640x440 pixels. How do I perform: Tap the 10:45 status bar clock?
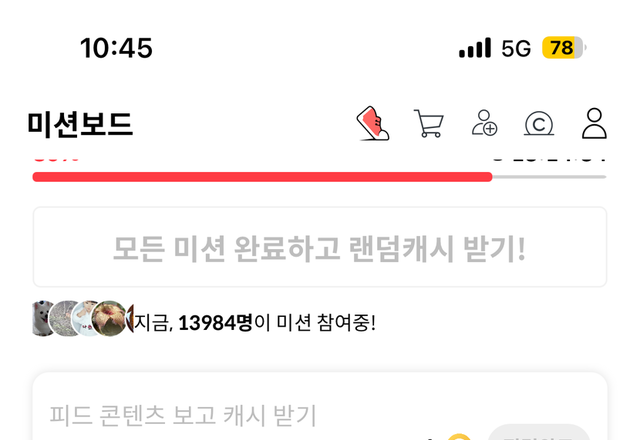tap(116, 48)
